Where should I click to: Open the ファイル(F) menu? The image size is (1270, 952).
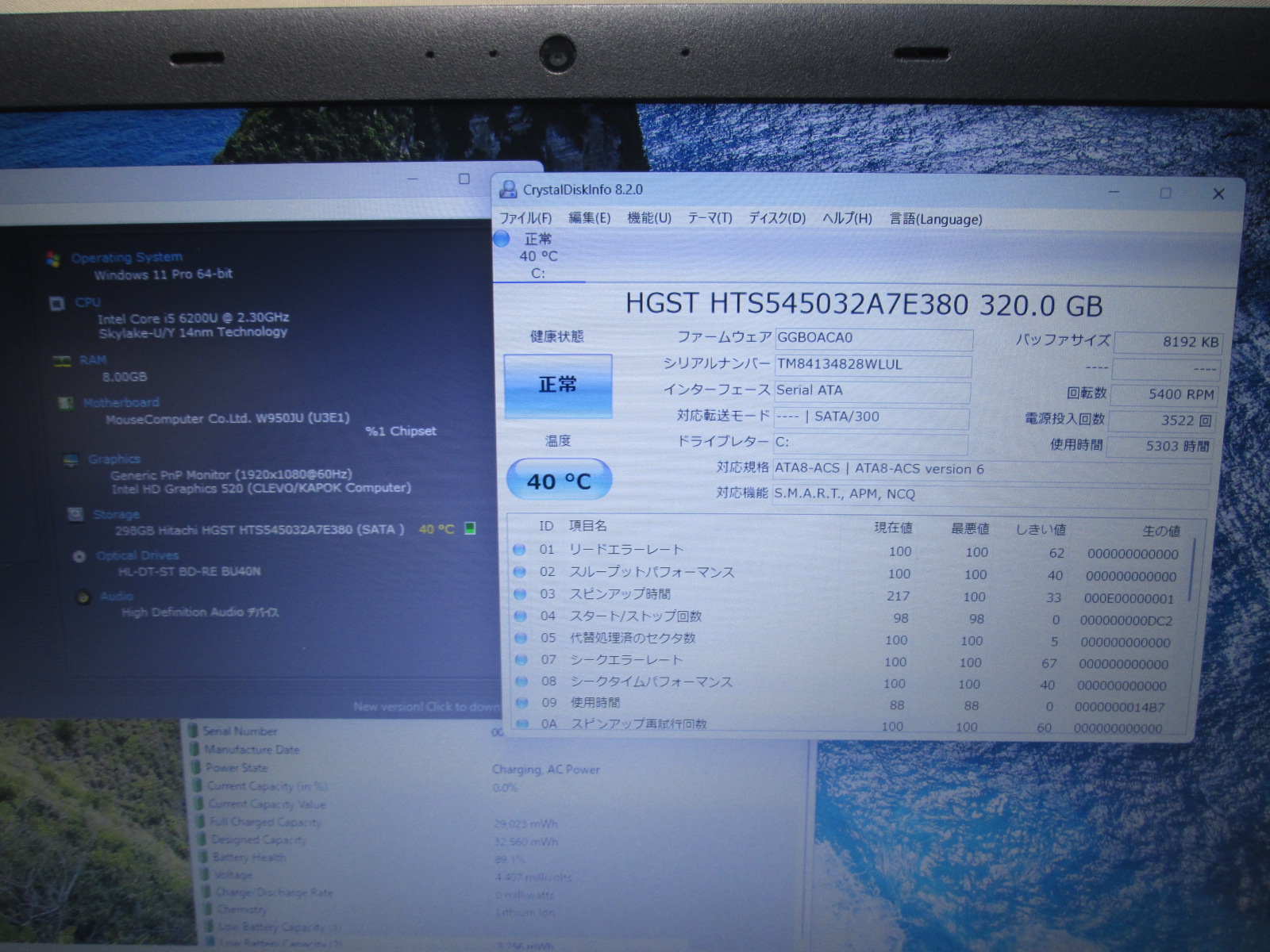point(525,218)
